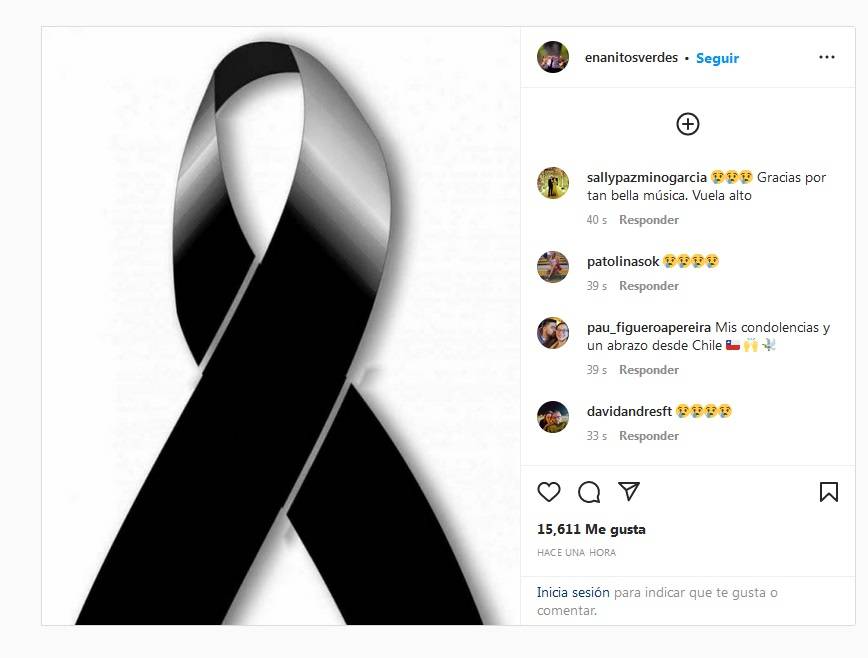The width and height of the screenshot is (868, 658).
Task: Reply to patolinasok's comment
Action: pos(649,286)
